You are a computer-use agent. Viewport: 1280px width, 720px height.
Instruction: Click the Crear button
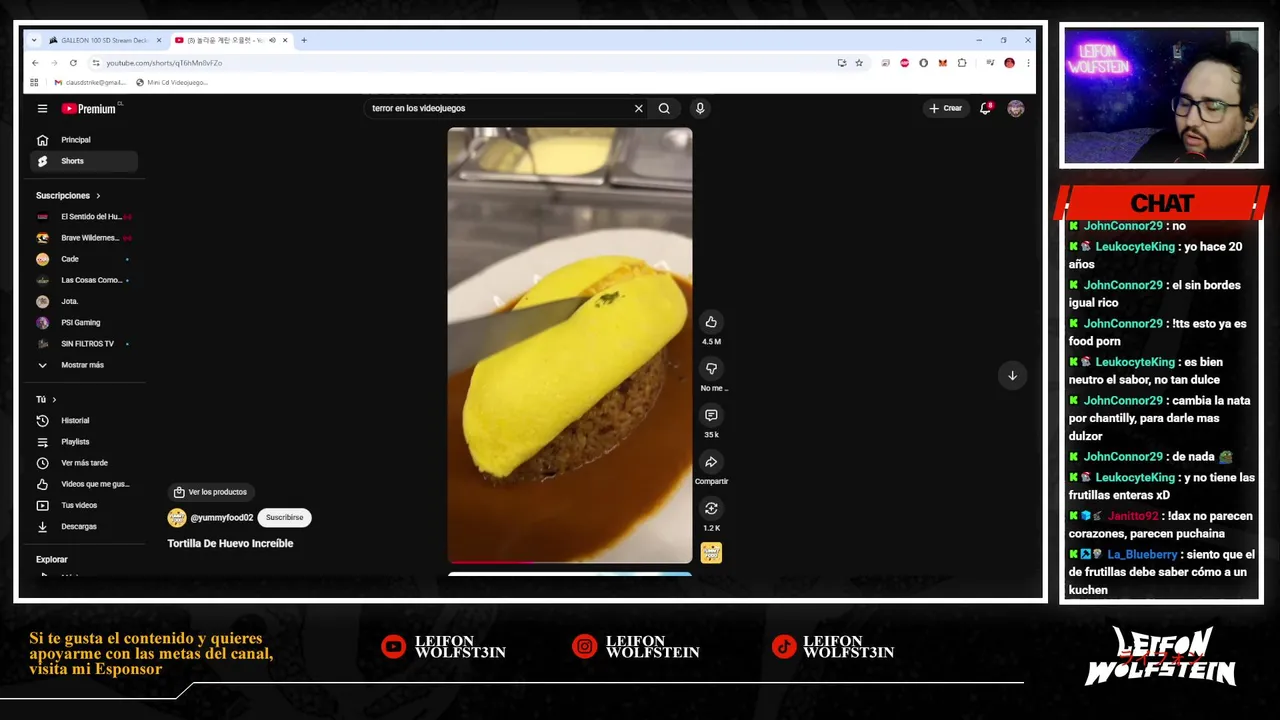[945, 108]
